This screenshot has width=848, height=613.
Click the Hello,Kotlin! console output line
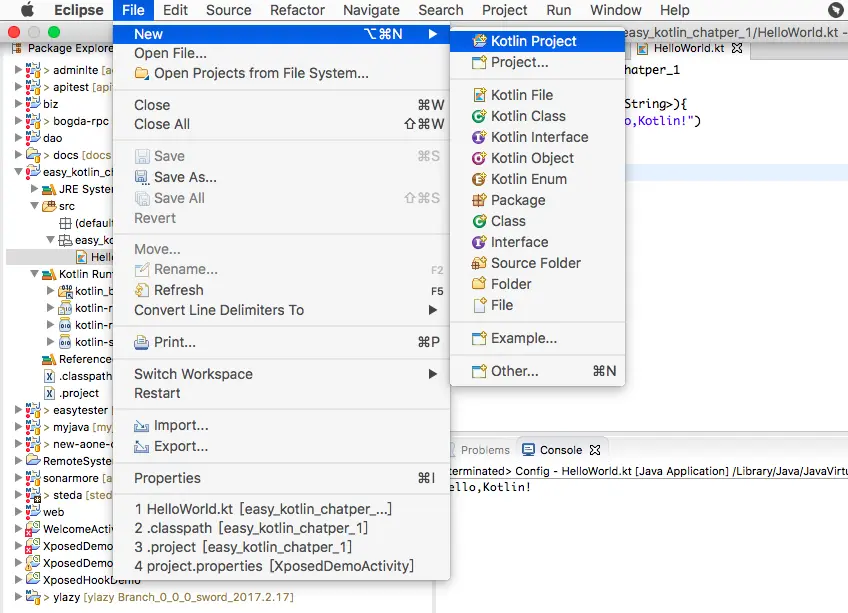pos(489,487)
